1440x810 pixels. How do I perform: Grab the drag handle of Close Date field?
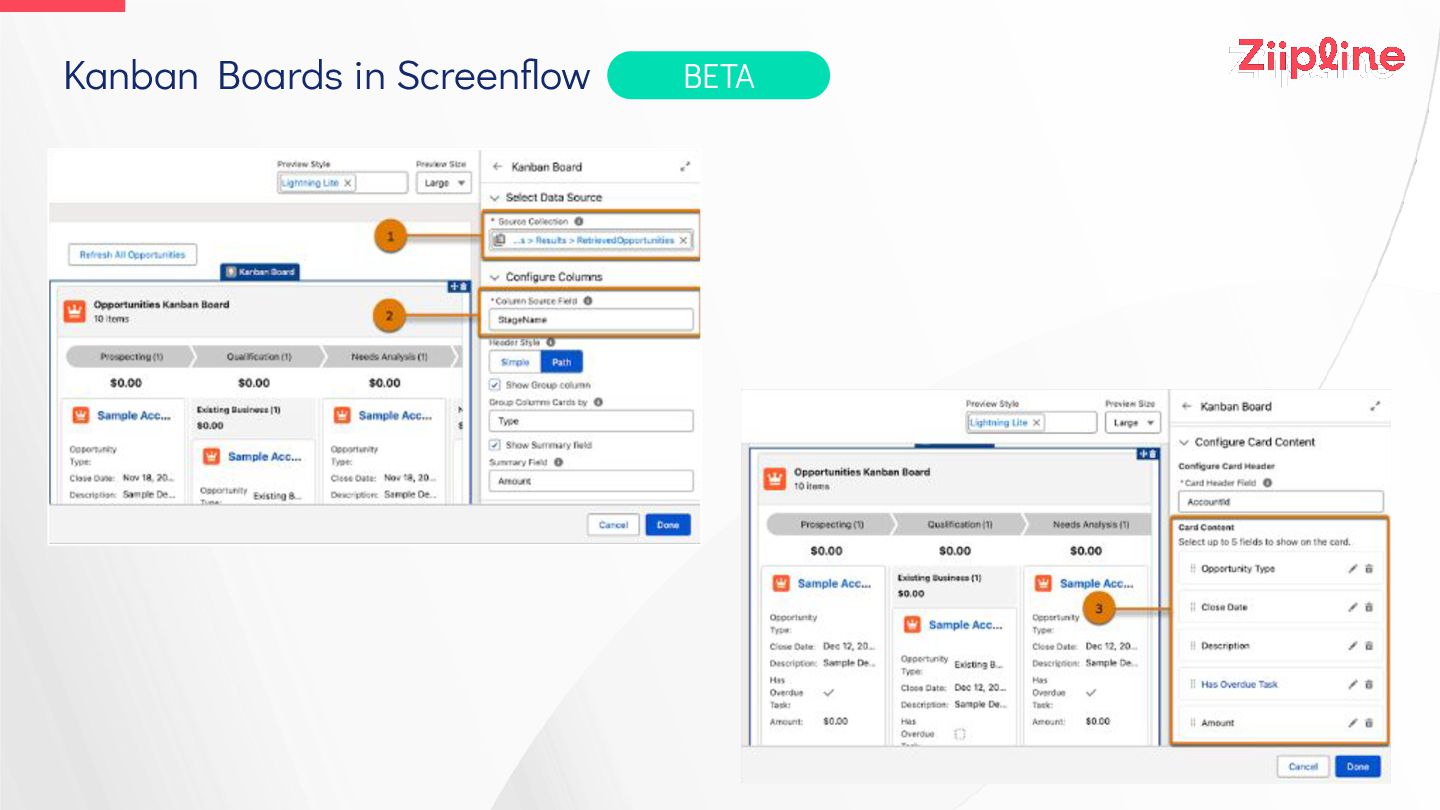coord(1193,607)
